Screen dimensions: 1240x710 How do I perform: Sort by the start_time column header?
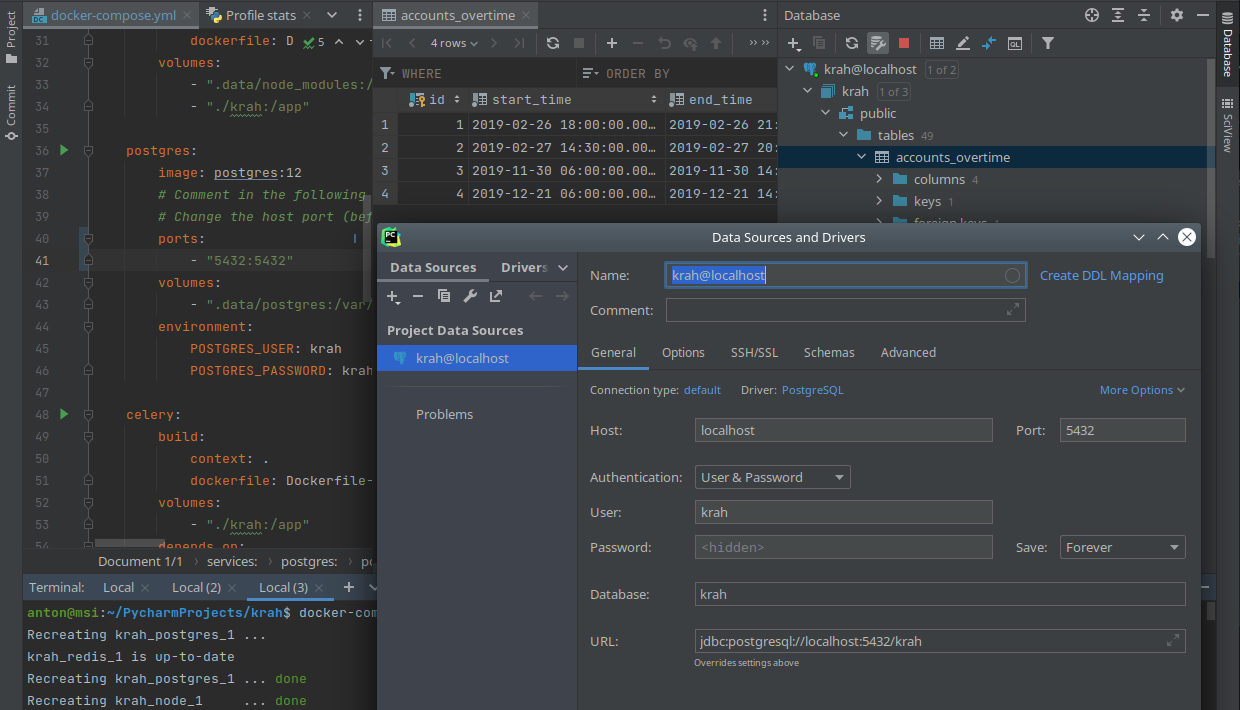[565, 99]
